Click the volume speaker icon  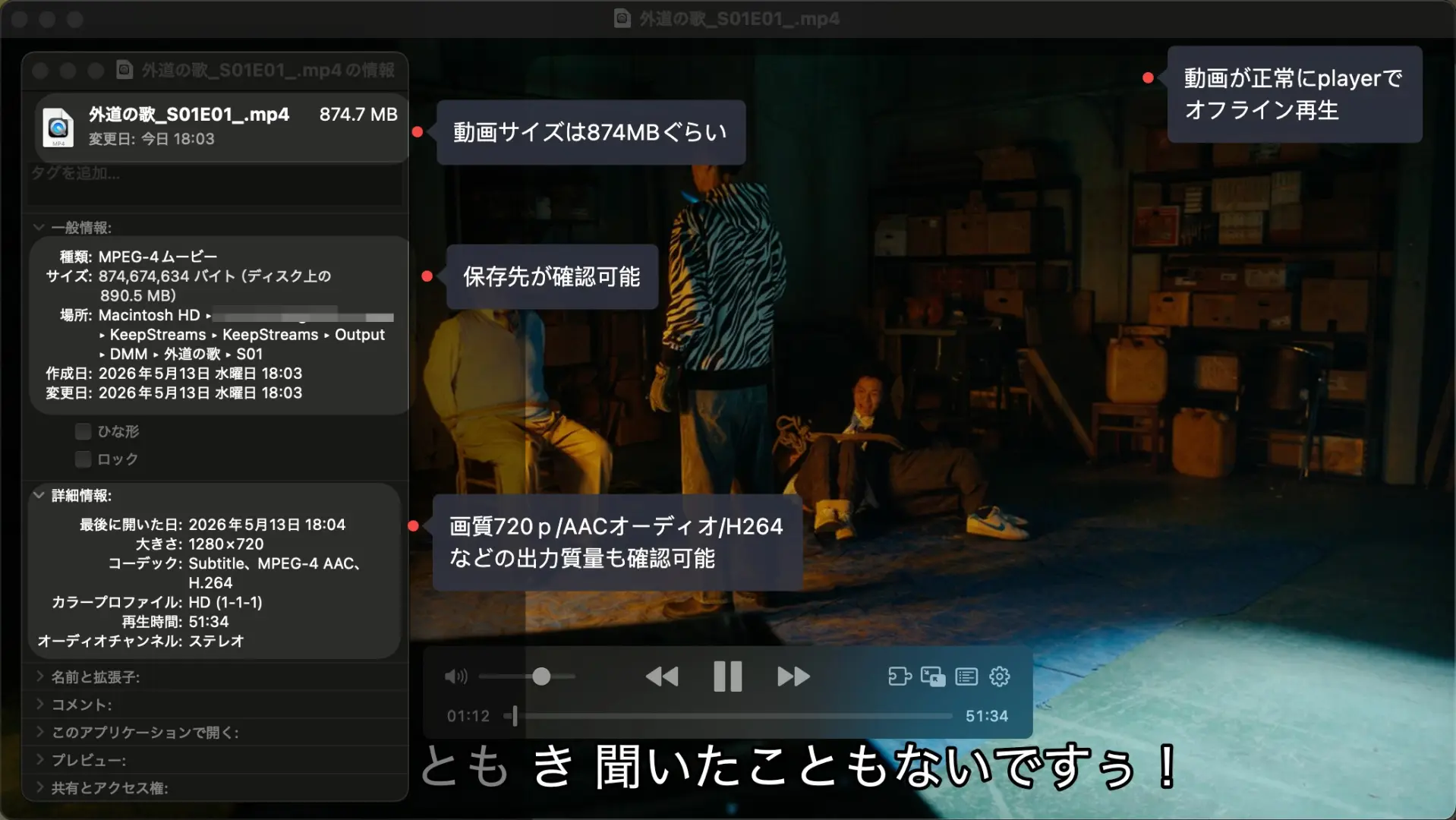(x=455, y=676)
